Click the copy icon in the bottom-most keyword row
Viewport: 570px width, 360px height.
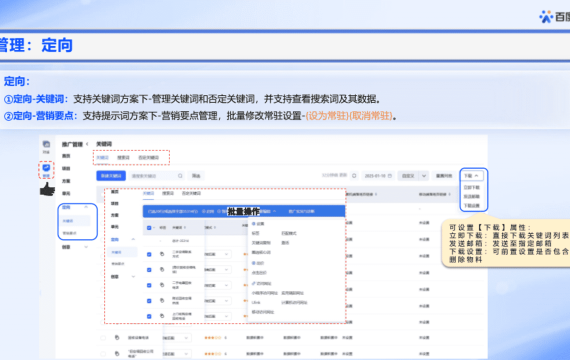pyautogui.click(x=117, y=353)
